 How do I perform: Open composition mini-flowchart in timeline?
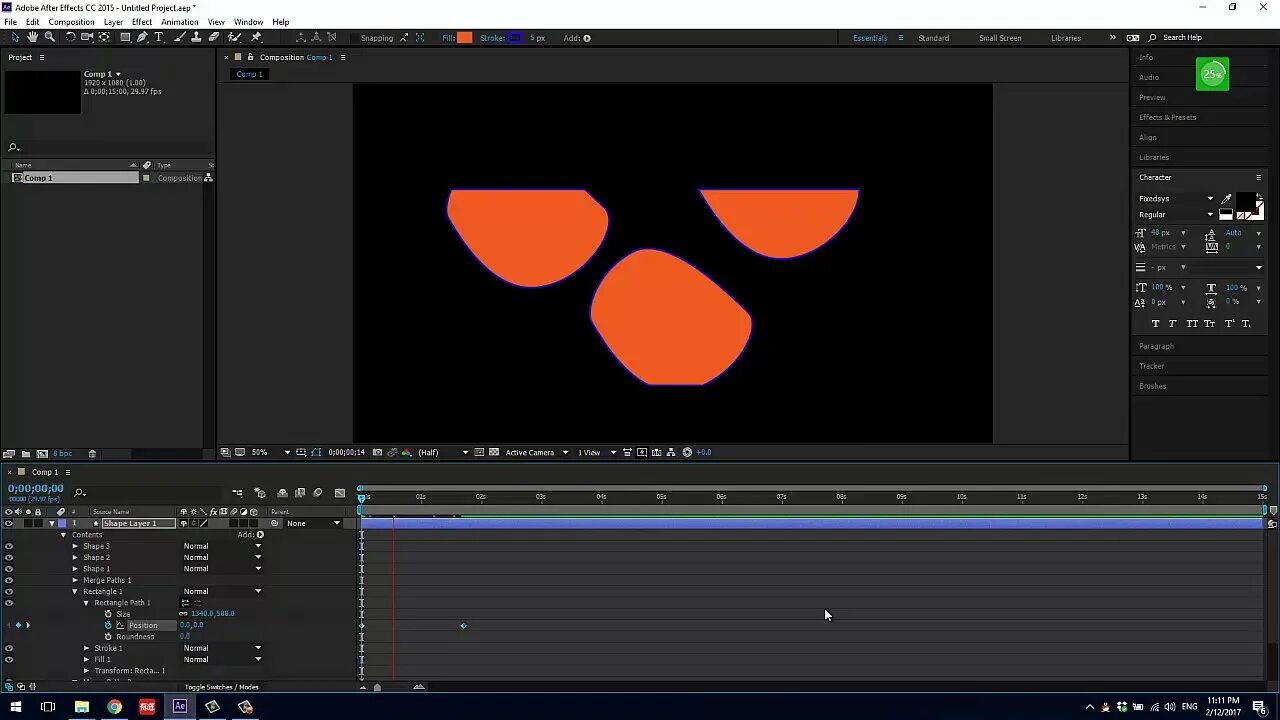pos(237,492)
